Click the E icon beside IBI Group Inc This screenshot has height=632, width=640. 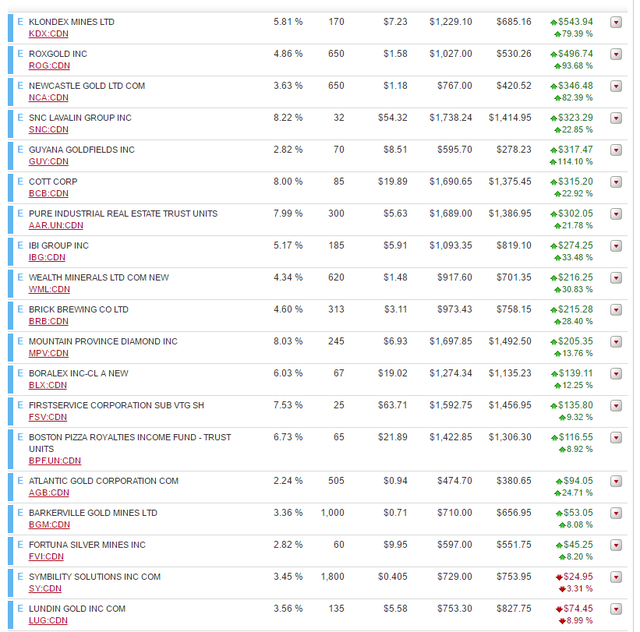click(x=20, y=245)
